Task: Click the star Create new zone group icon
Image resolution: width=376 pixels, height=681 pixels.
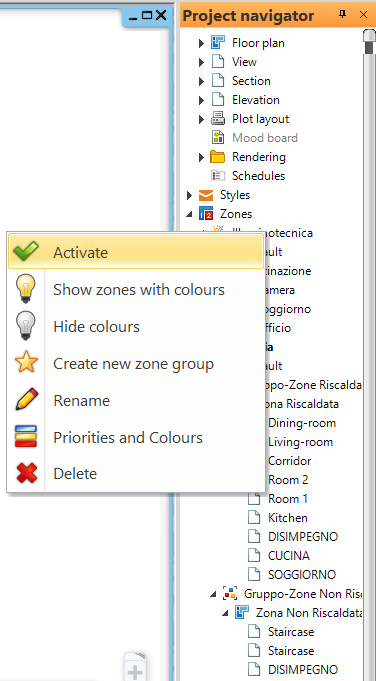Action: click(26, 363)
